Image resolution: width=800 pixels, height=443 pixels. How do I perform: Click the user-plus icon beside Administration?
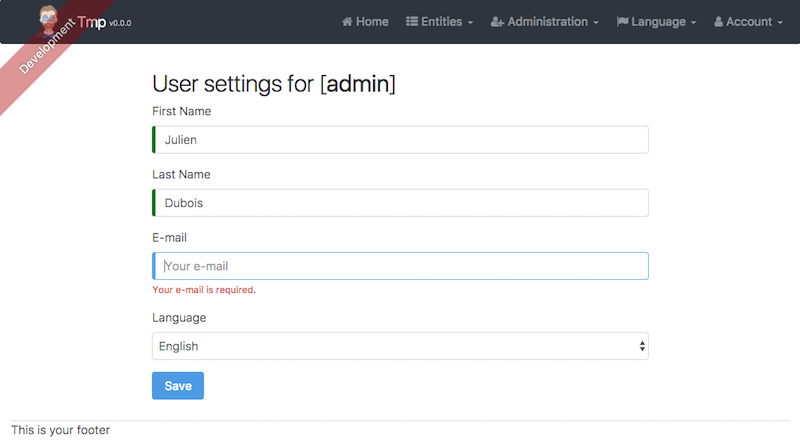[497, 22]
